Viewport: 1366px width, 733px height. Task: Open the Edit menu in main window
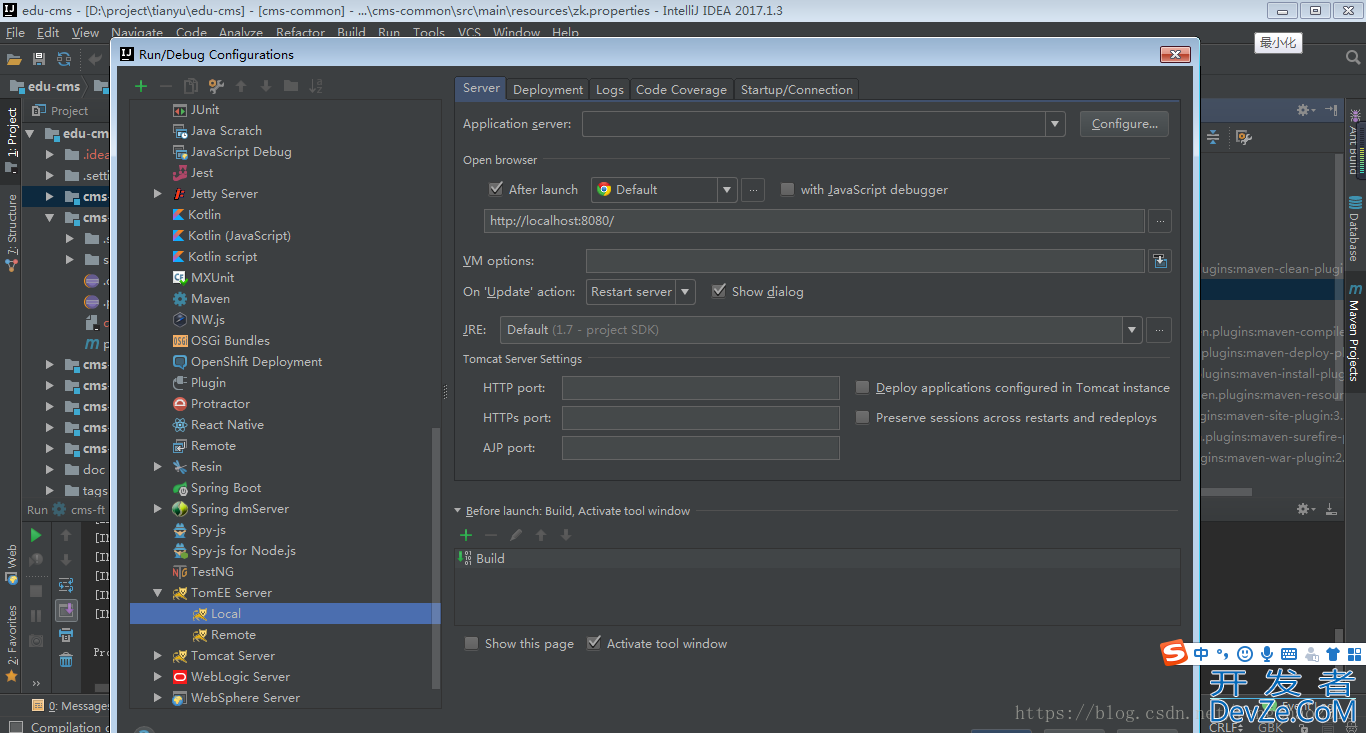[48, 33]
